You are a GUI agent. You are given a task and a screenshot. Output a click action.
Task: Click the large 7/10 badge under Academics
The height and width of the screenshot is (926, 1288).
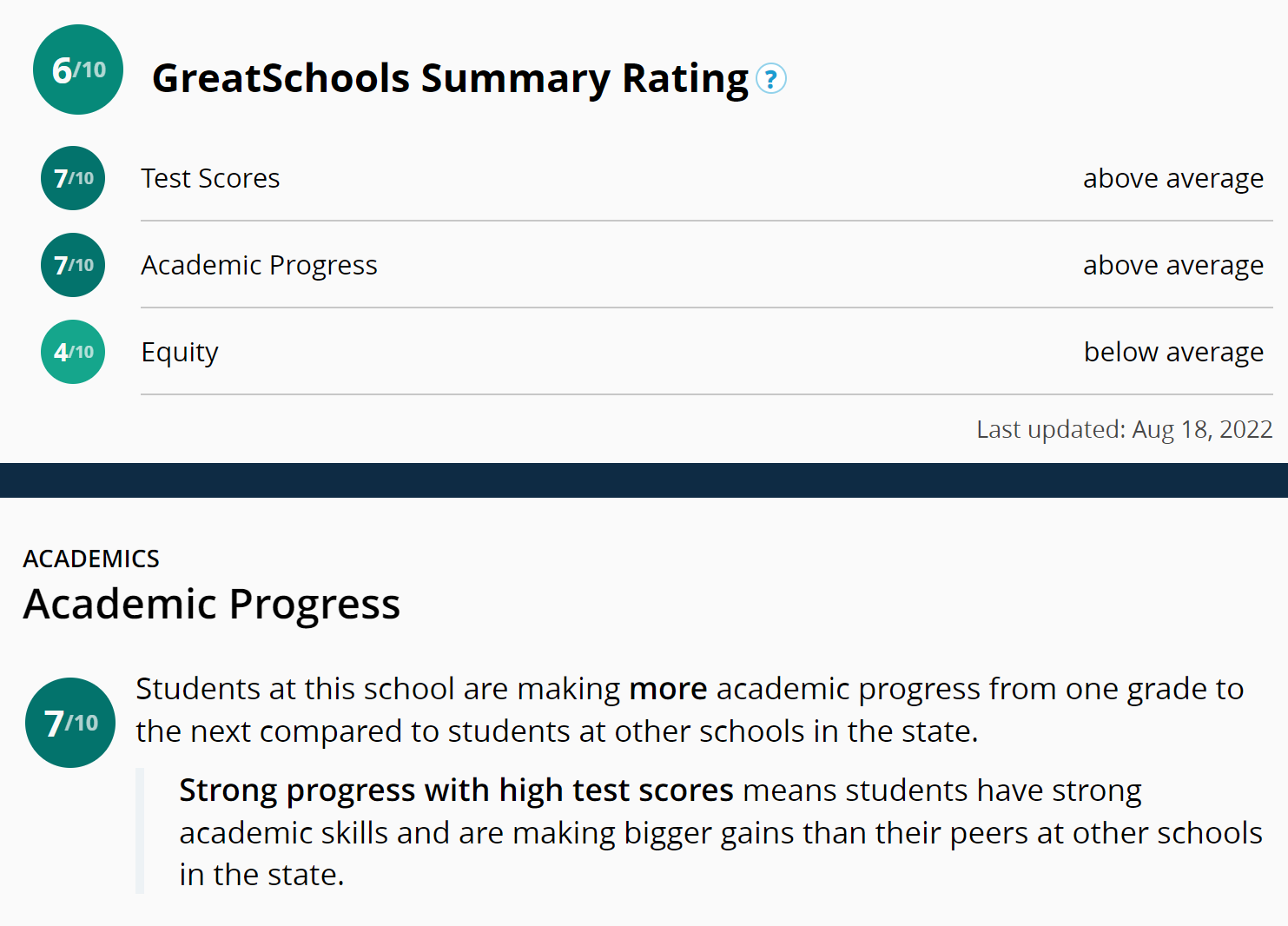70,723
